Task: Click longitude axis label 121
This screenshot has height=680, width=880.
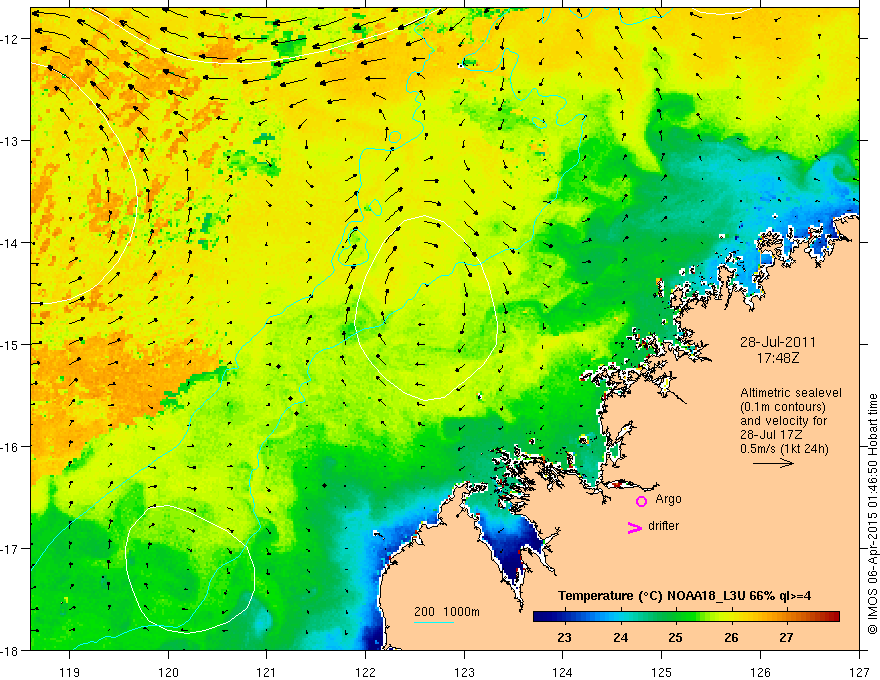Action: [267, 672]
